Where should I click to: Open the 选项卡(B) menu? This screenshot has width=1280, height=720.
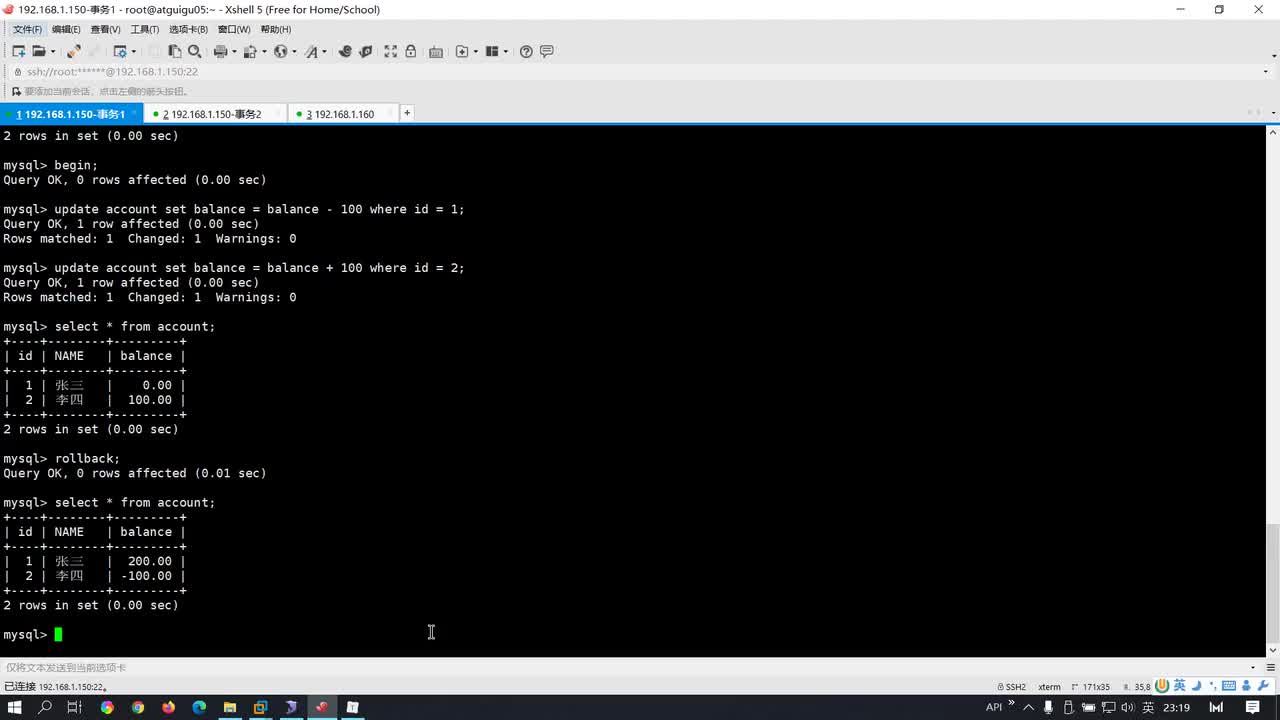tap(188, 29)
